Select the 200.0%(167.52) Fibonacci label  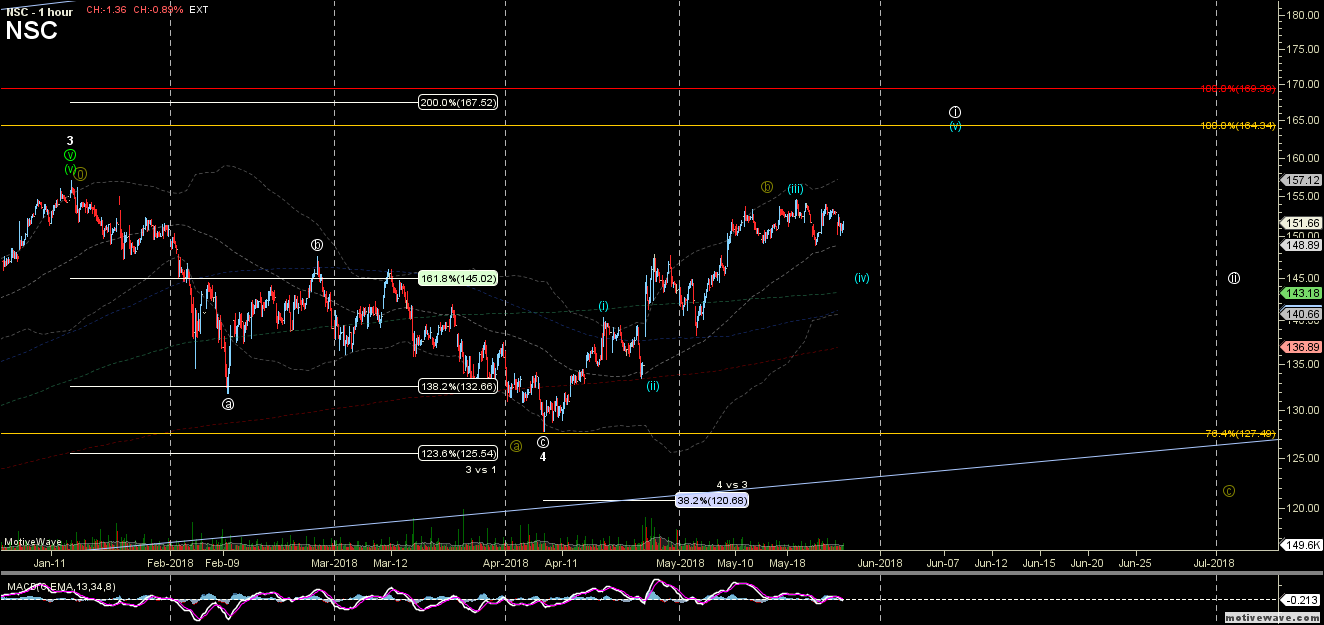click(x=457, y=102)
